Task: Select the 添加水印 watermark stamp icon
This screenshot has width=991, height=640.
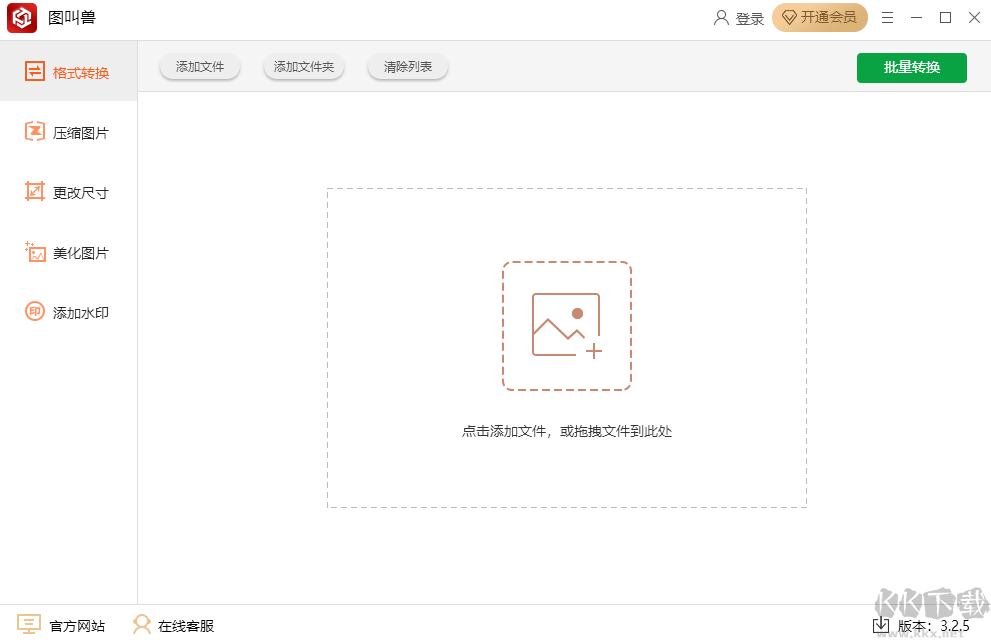Action: pyautogui.click(x=35, y=312)
